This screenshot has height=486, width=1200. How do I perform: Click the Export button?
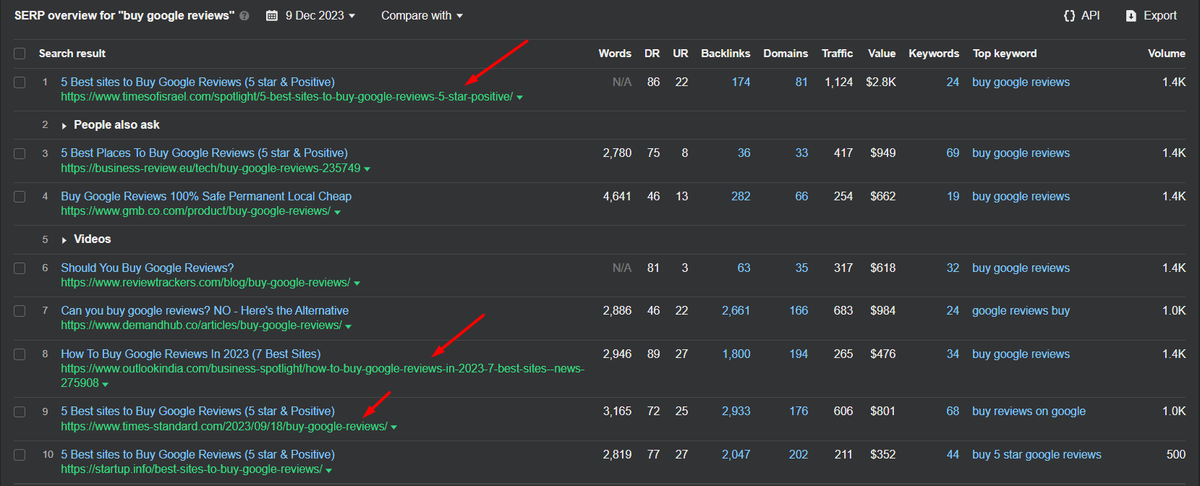click(x=1151, y=16)
